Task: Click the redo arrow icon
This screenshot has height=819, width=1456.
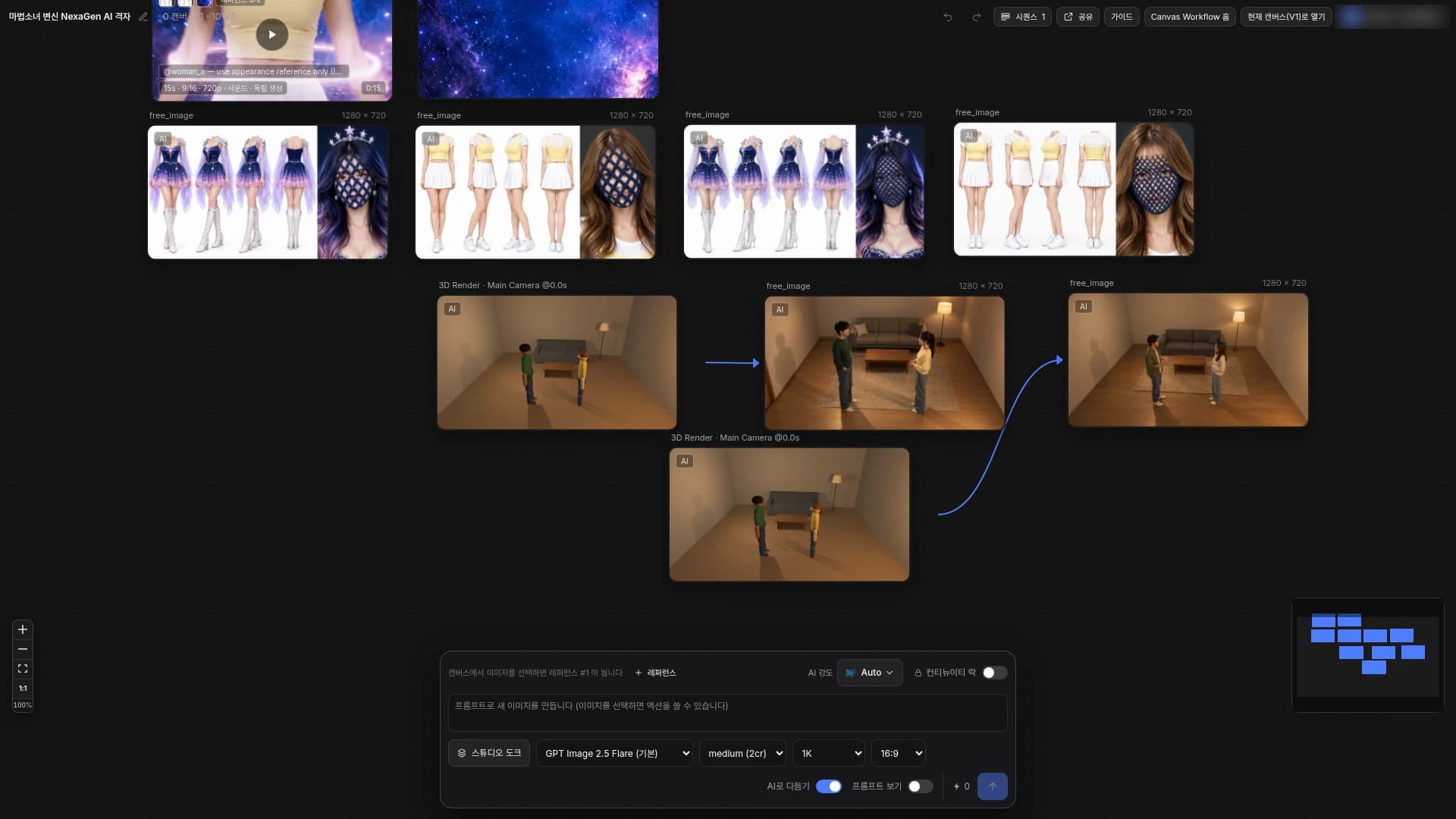Action: click(977, 17)
